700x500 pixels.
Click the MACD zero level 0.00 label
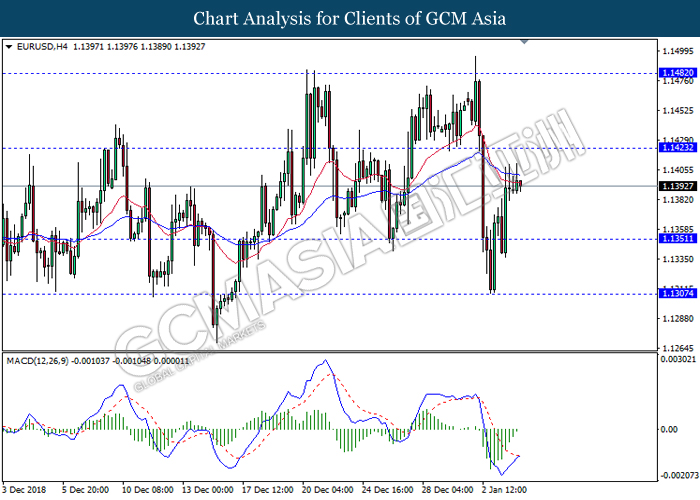click(x=669, y=429)
